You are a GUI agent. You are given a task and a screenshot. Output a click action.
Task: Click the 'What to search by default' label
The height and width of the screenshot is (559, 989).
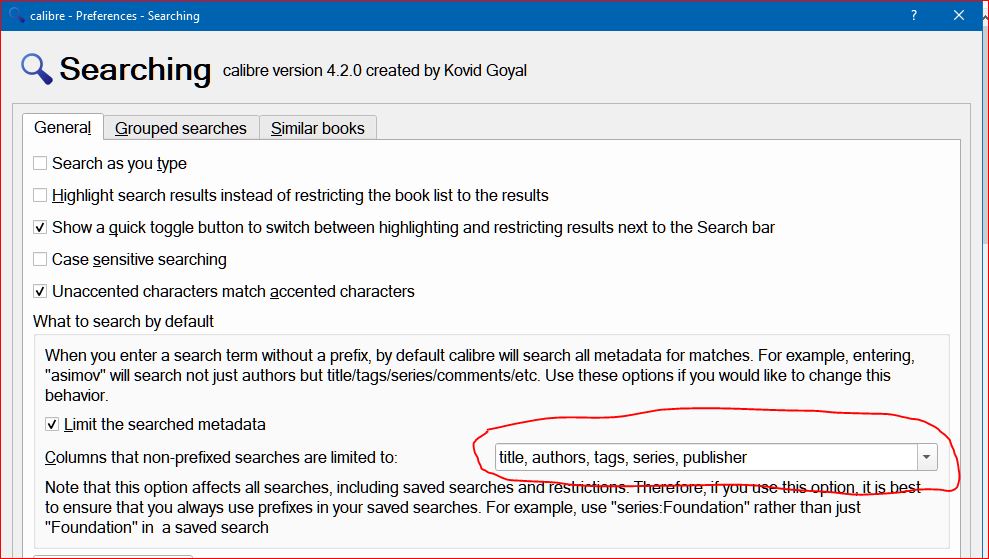[x=123, y=321]
